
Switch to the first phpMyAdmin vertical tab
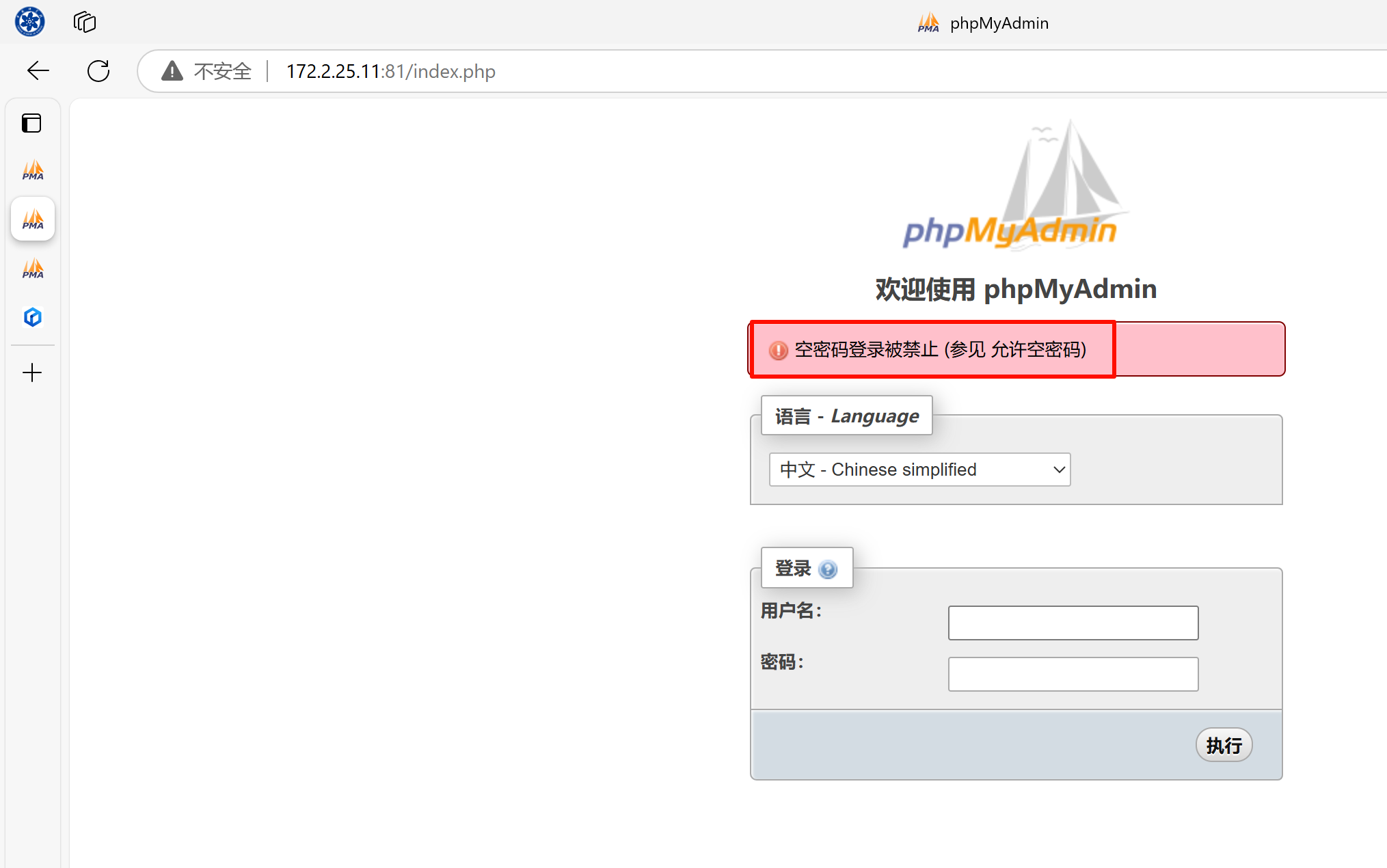click(x=33, y=170)
